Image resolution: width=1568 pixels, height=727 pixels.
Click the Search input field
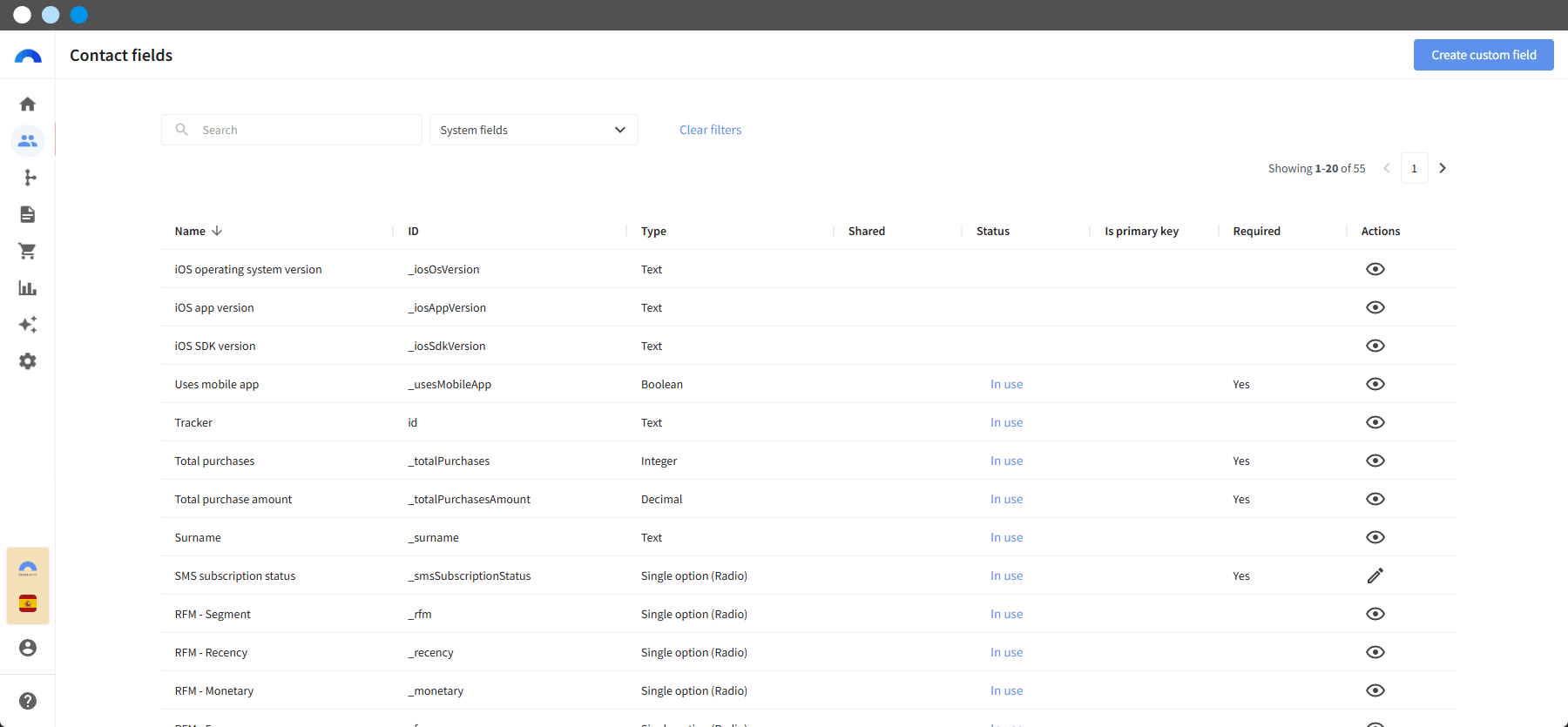(x=292, y=130)
